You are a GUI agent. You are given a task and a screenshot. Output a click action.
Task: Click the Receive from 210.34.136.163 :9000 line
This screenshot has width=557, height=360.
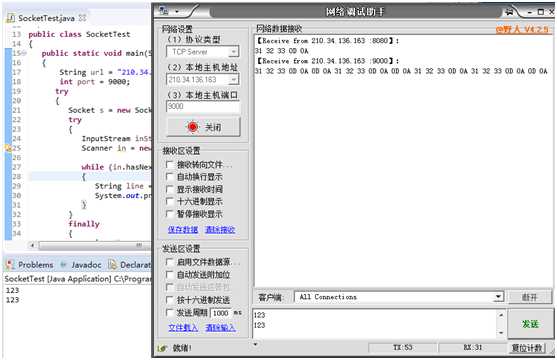[328, 61]
